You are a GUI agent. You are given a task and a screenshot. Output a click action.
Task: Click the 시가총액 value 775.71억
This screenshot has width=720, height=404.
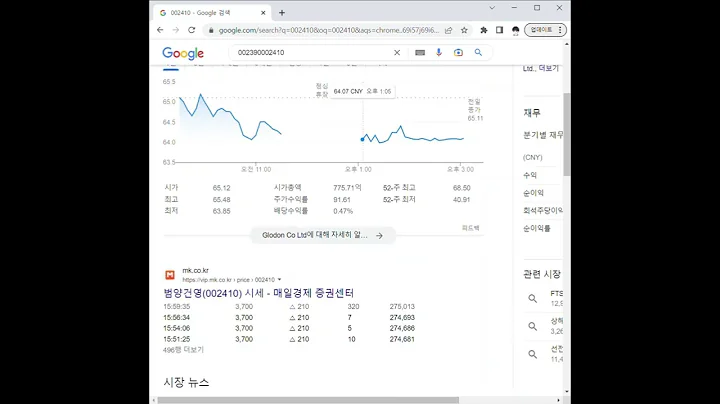click(x=347, y=188)
